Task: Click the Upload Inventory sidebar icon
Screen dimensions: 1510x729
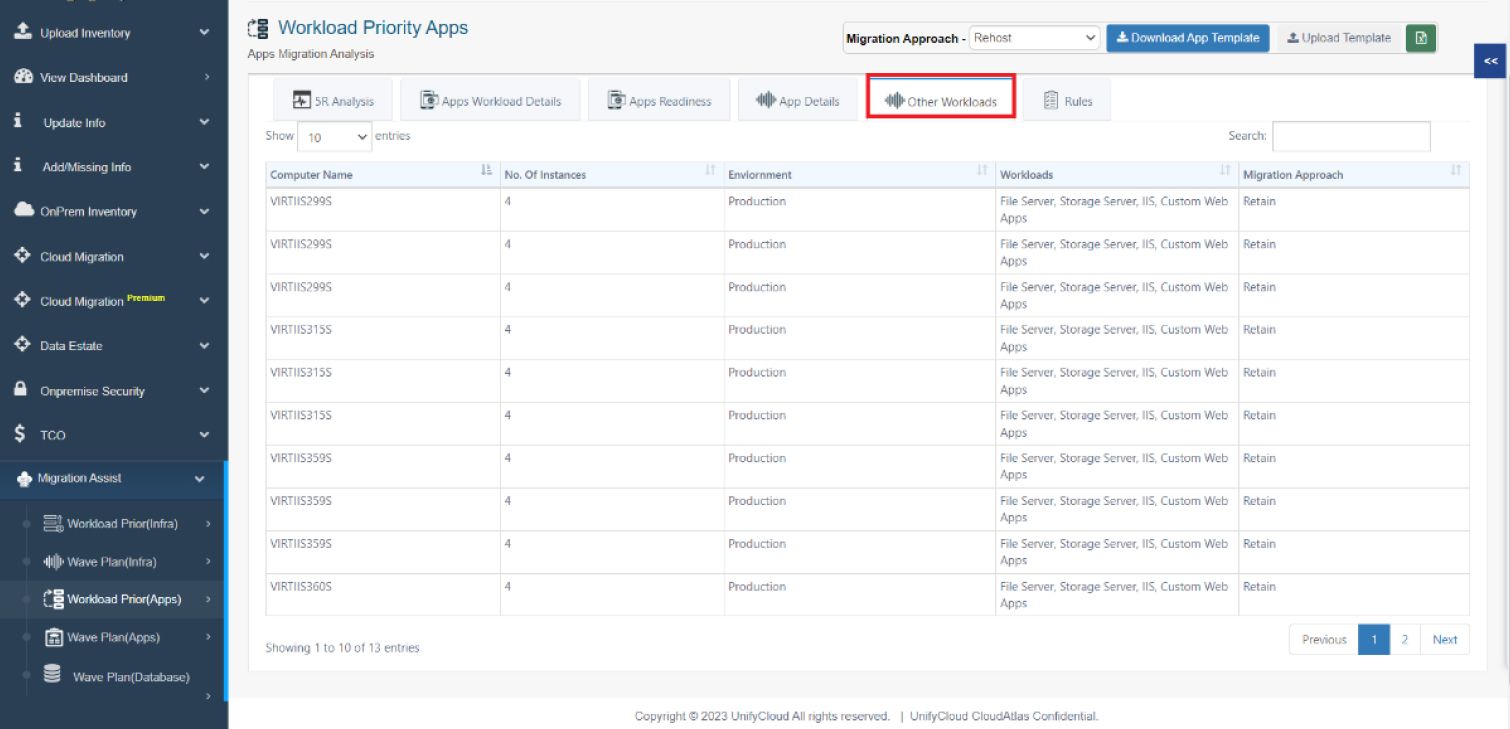Action: [x=22, y=32]
